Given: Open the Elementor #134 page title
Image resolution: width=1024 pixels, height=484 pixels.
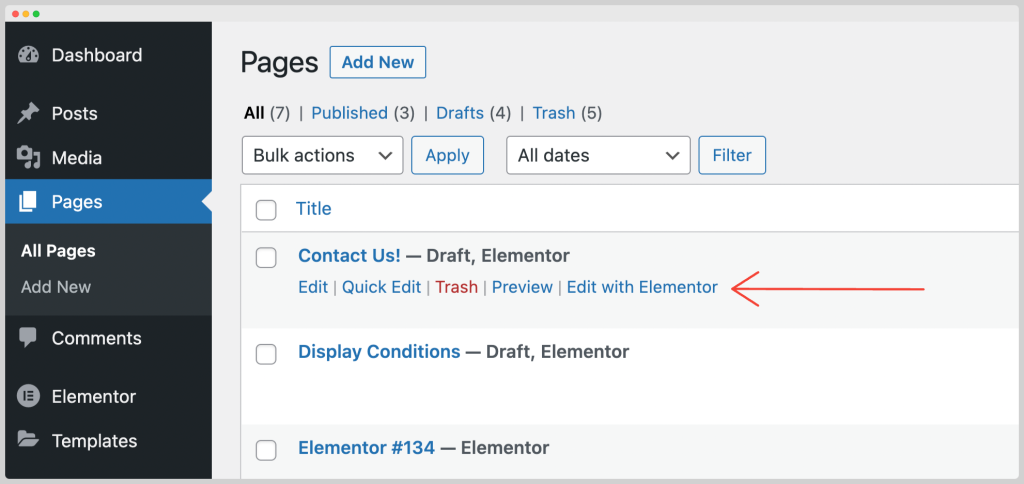Looking at the screenshot, I should (366, 447).
